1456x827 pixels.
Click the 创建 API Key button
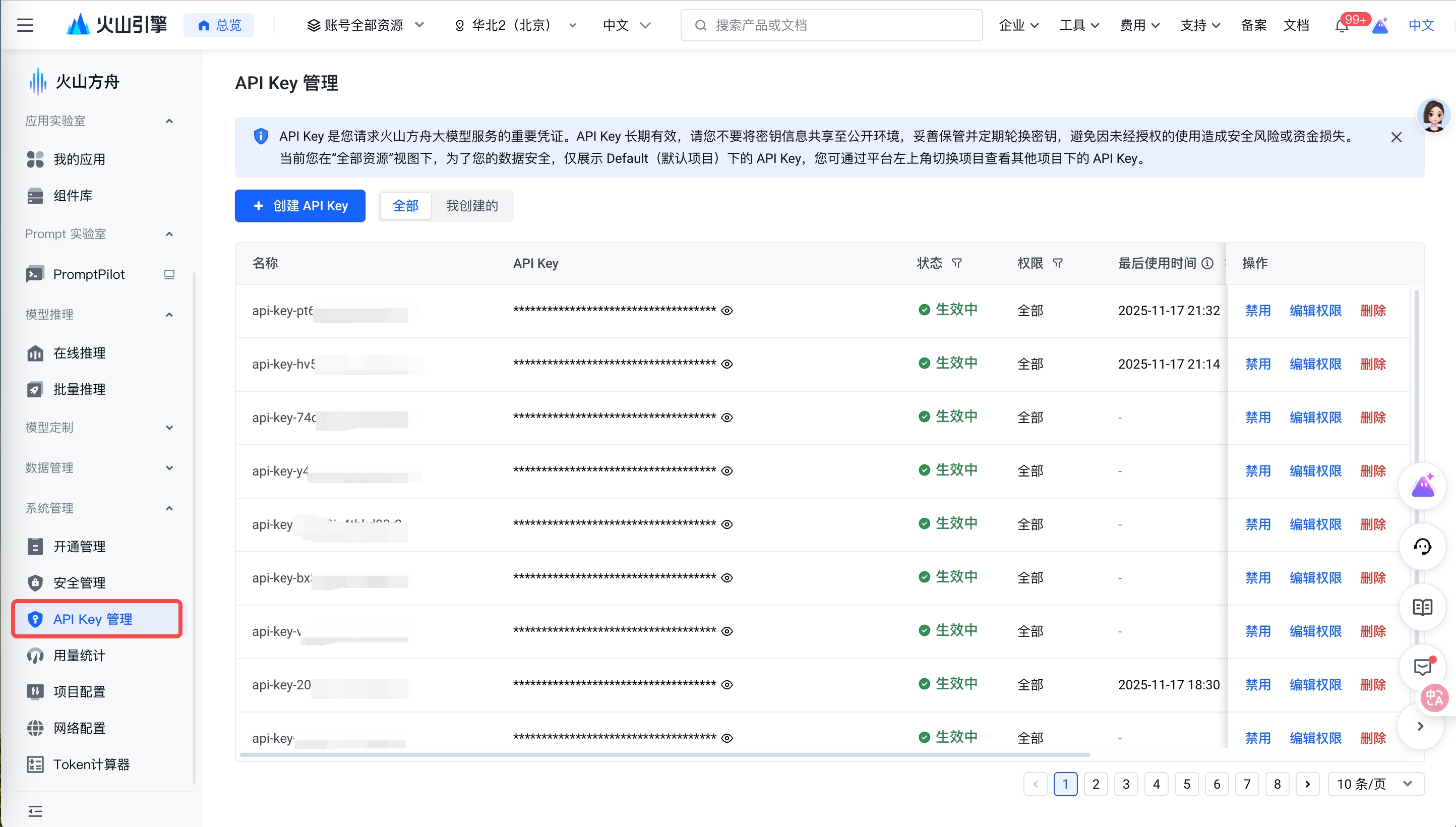300,206
